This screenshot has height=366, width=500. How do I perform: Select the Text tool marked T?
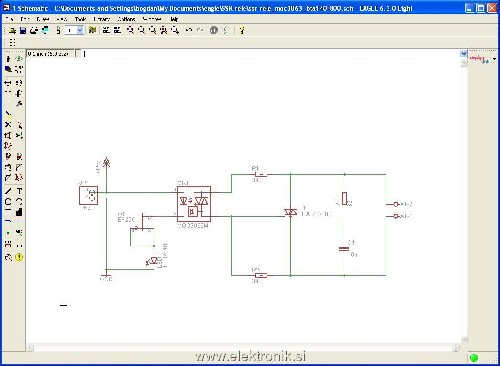(x=19, y=191)
